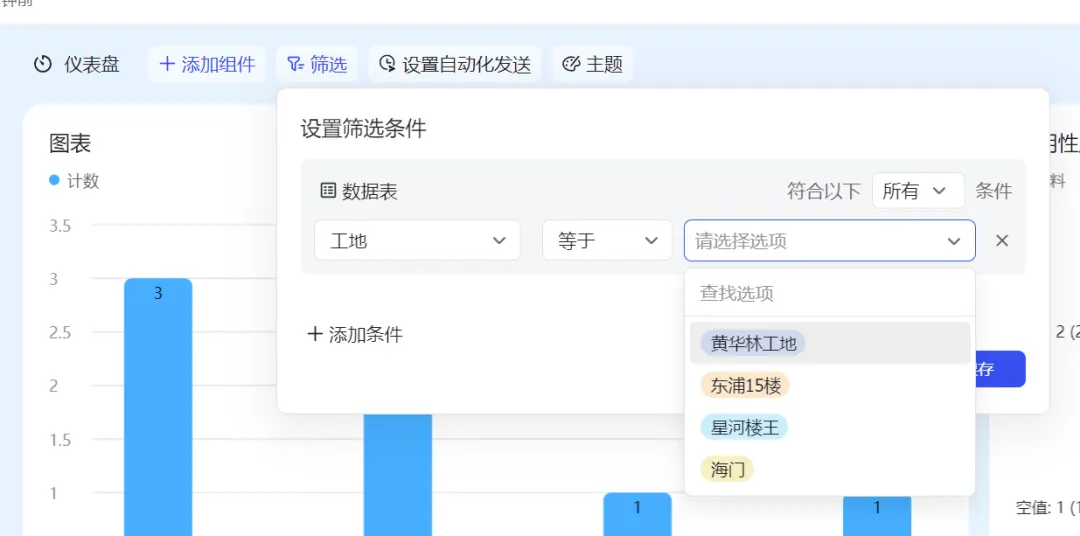Select the 东浦15楼 option

[x=829, y=386]
